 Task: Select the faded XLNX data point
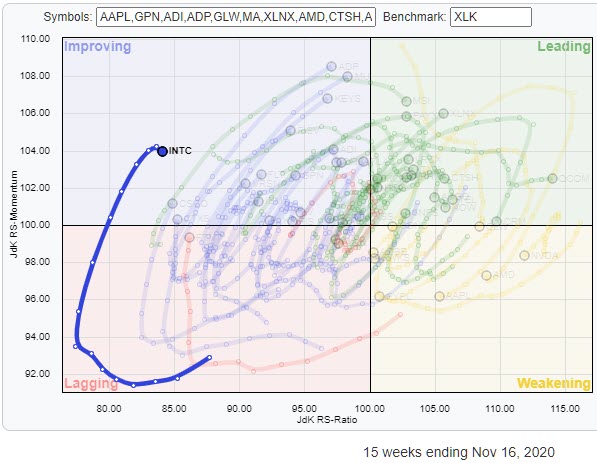point(444,113)
